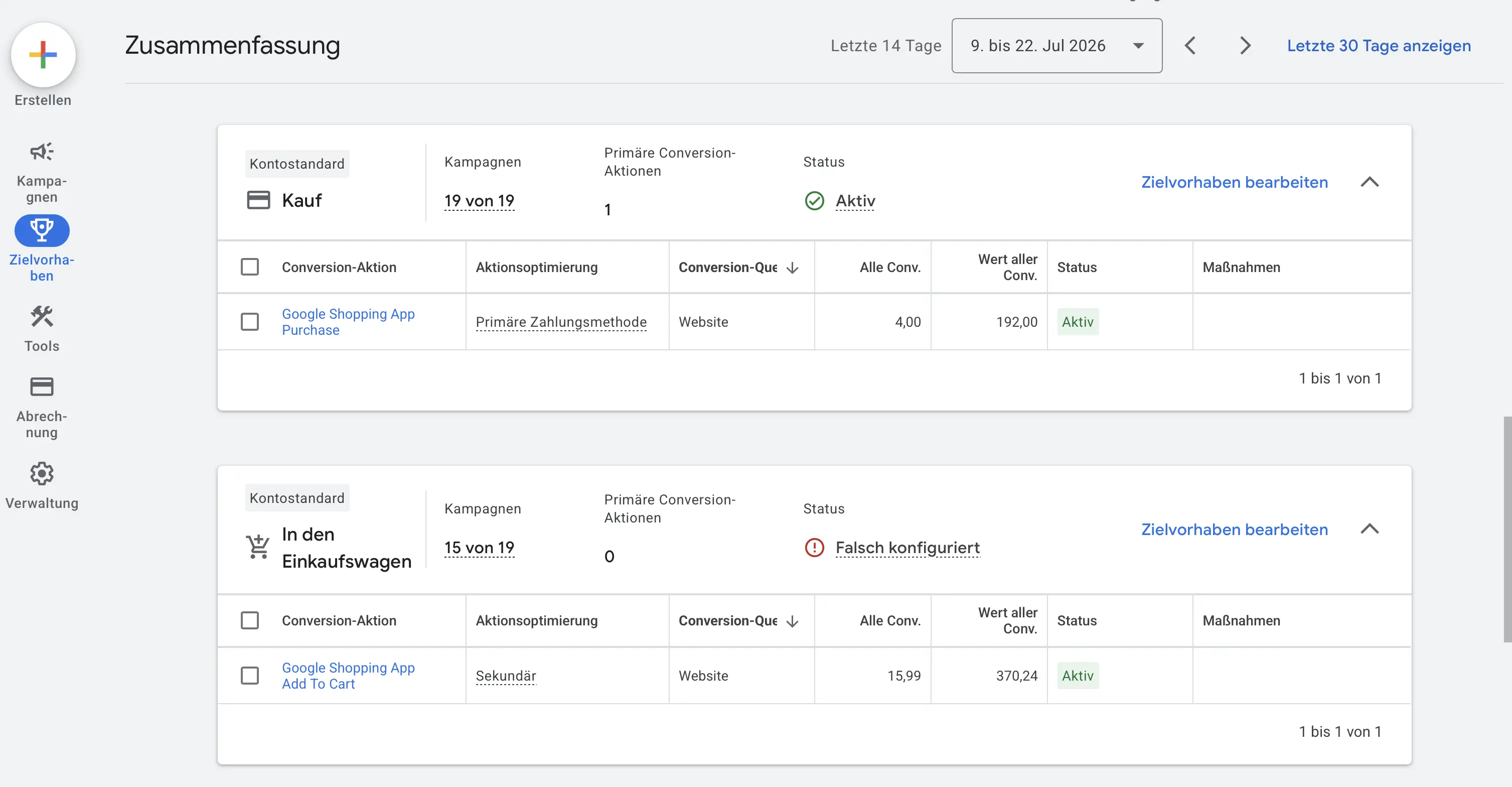The image size is (1512, 787).
Task: Click 19 von 19 Kampagnen value
Action: click(x=479, y=201)
